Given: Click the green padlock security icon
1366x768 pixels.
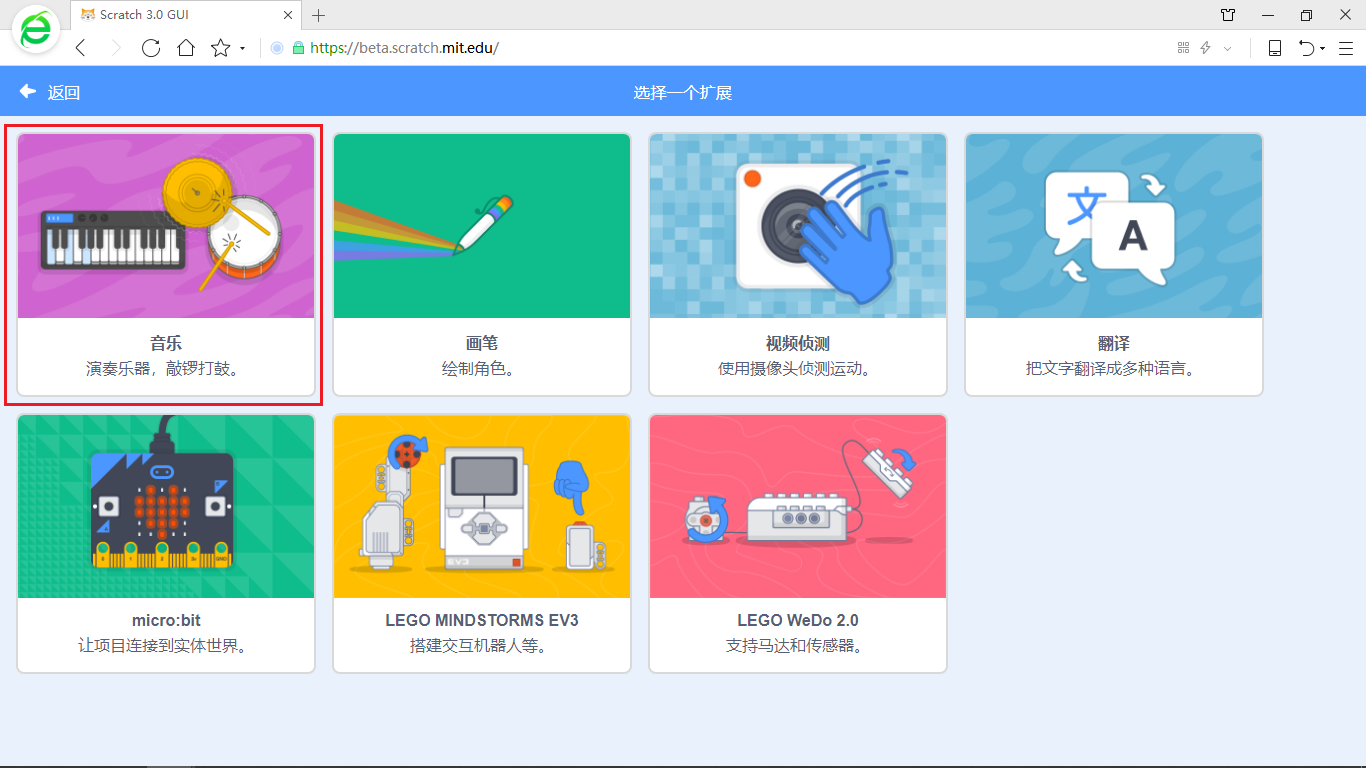Looking at the screenshot, I should pos(297,48).
